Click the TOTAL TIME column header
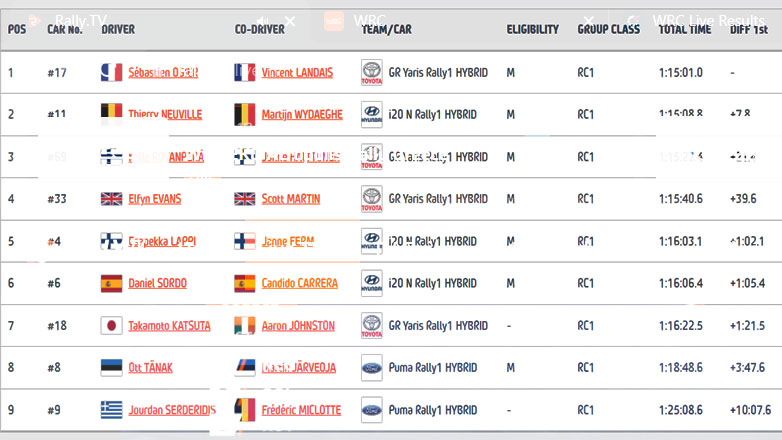 click(685, 30)
